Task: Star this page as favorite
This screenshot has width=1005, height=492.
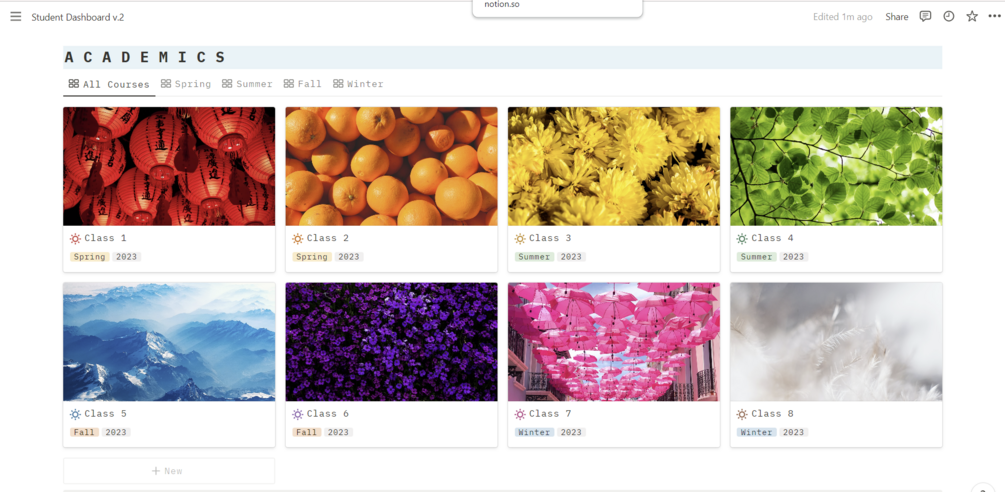Action: click(972, 17)
